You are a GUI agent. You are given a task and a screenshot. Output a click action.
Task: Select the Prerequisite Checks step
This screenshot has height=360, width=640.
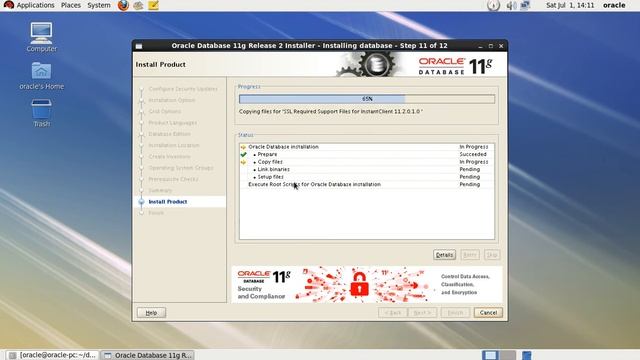tap(173, 179)
